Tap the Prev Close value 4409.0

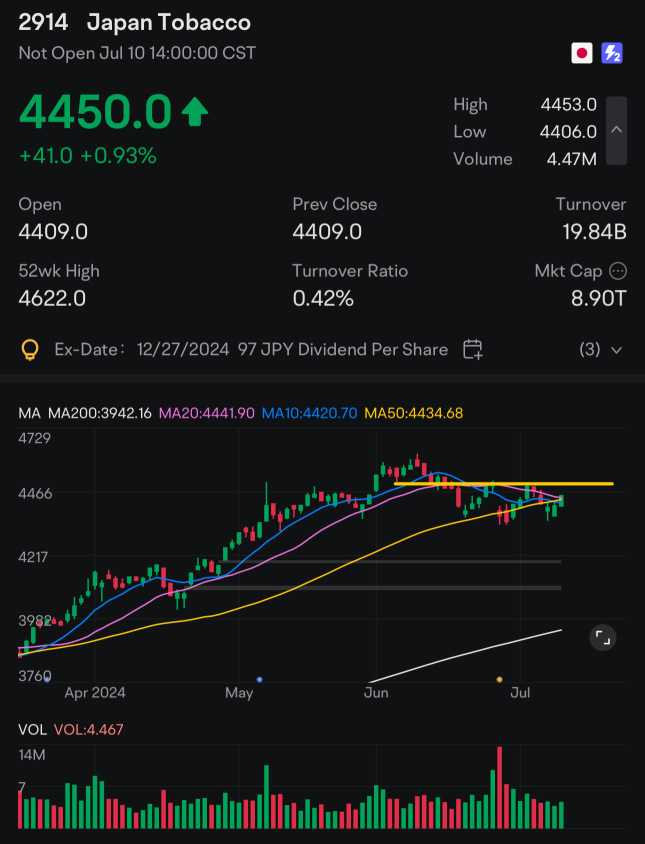point(327,231)
